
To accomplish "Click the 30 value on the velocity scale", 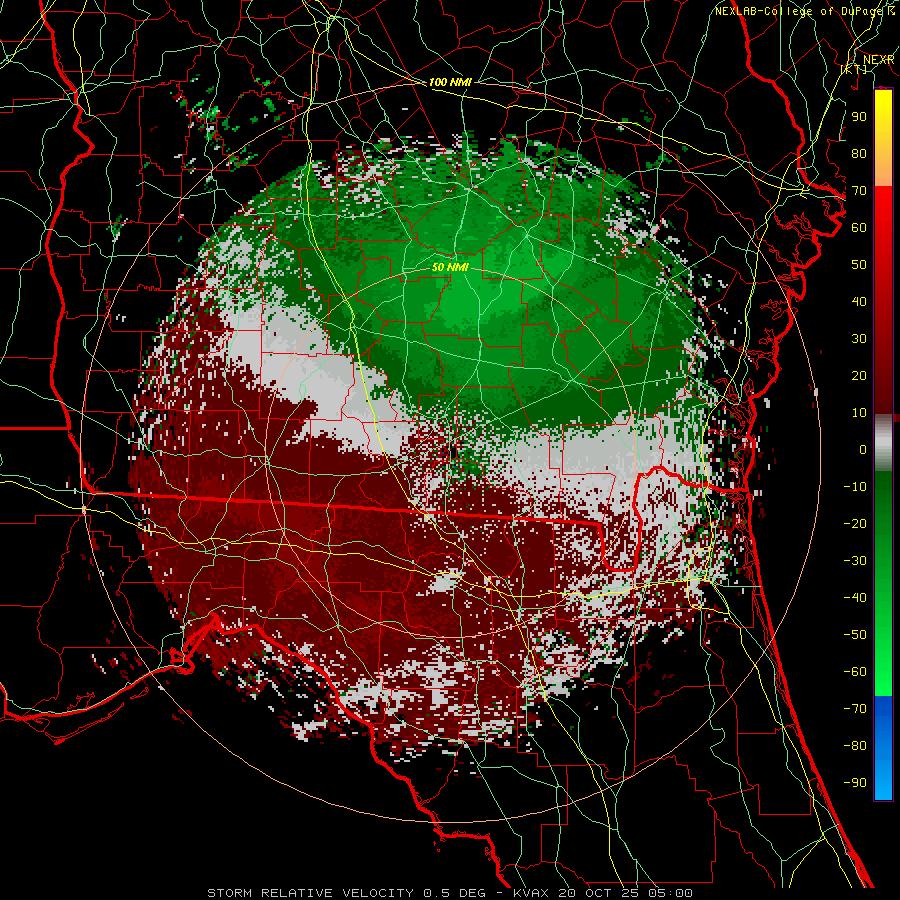I will point(859,339).
